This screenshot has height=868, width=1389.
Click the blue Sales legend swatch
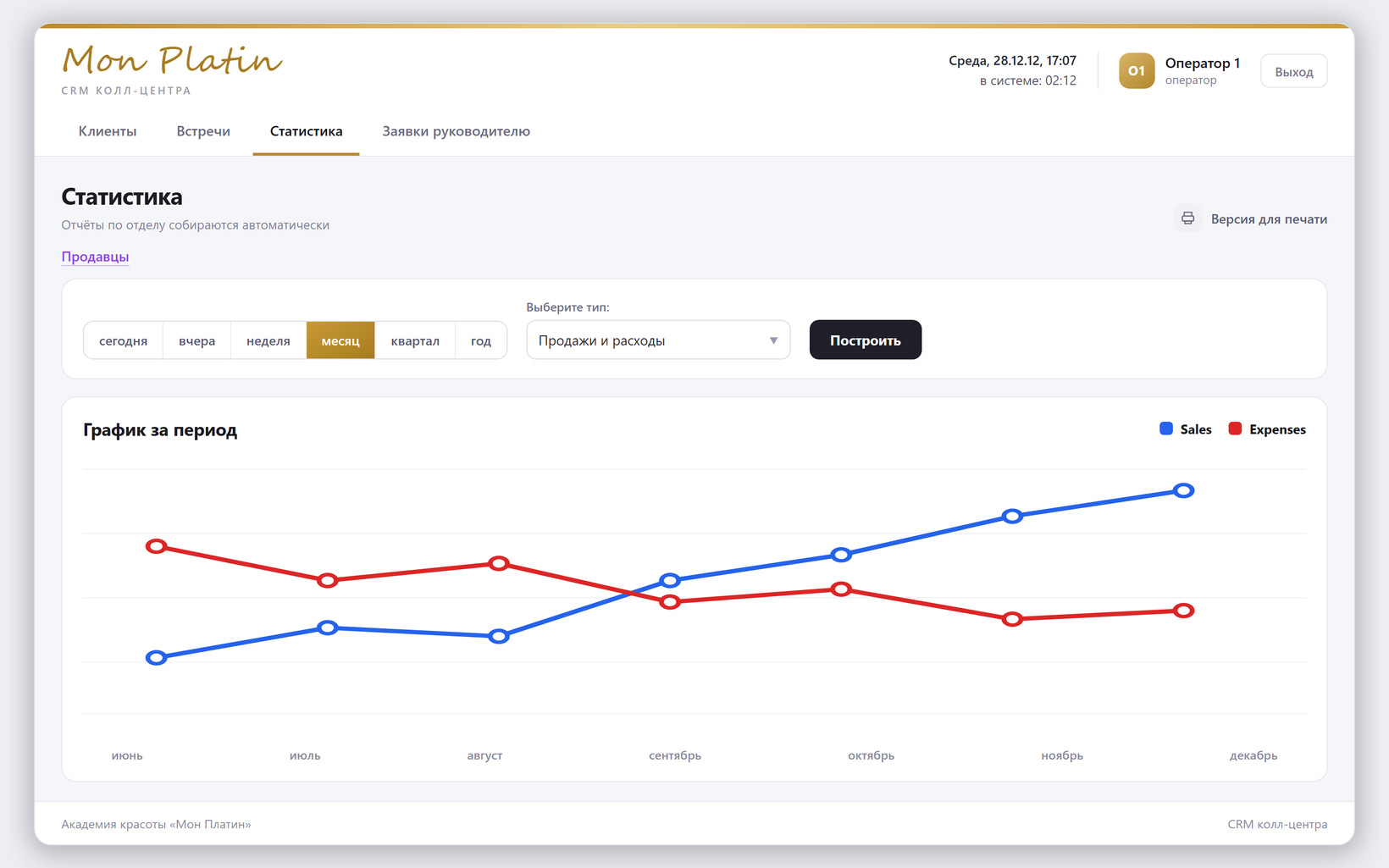click(x=1166, y=428)
